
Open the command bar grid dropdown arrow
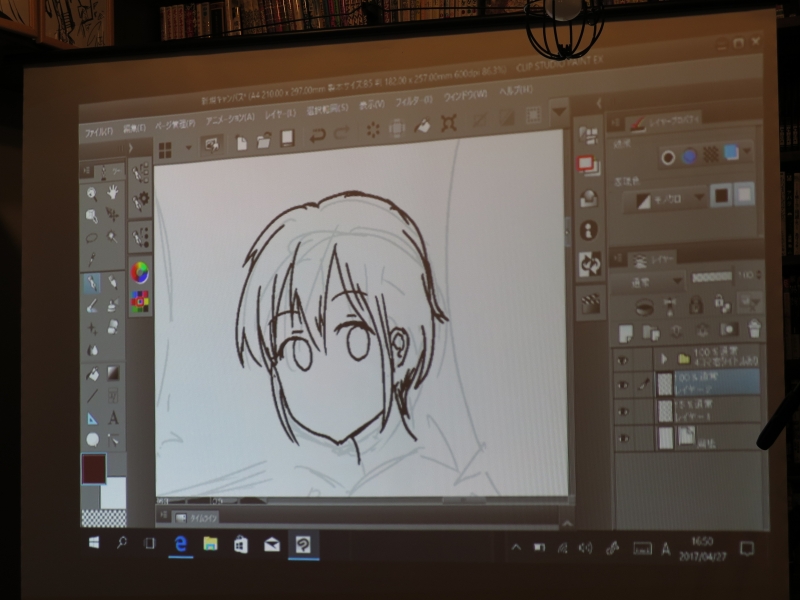[x=189, y=147]
